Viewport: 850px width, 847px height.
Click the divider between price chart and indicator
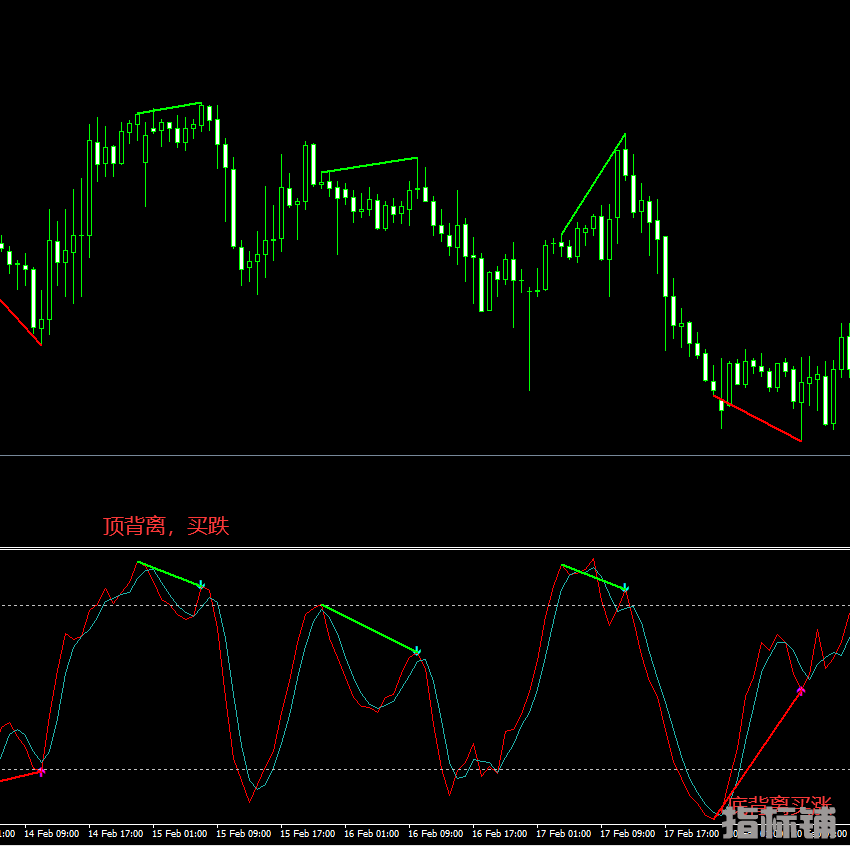coord(425,548)
